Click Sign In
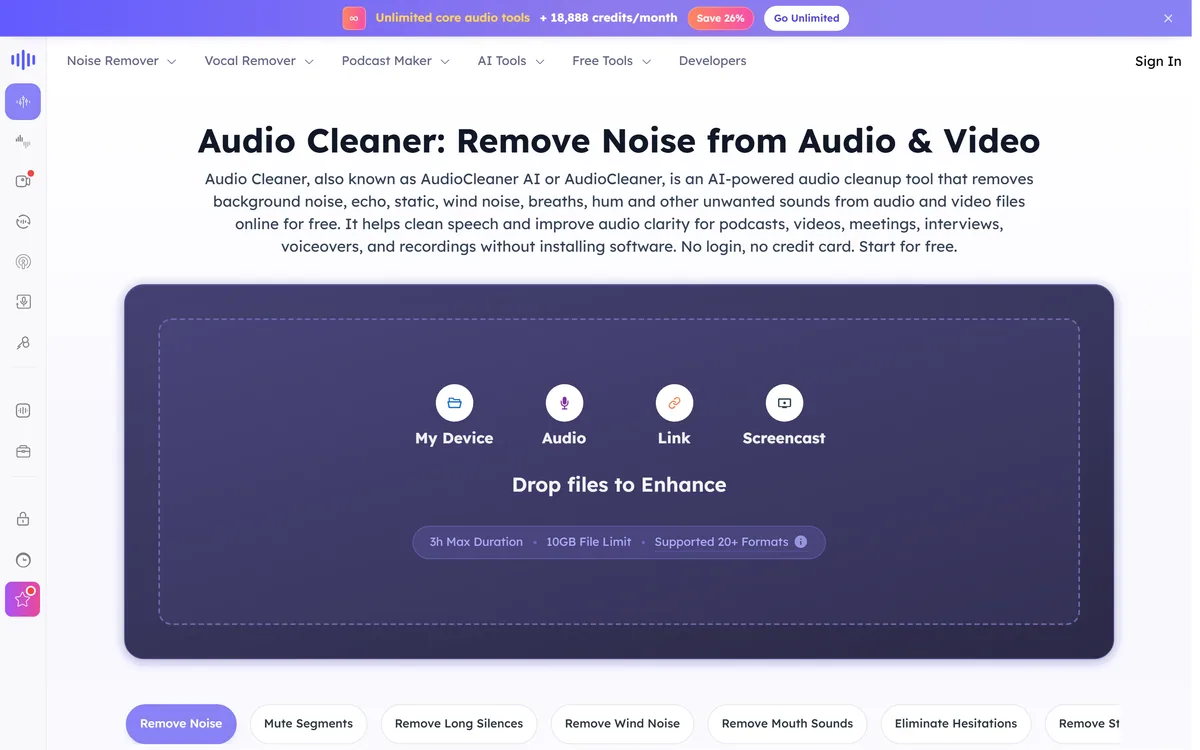 (1158, 61)
